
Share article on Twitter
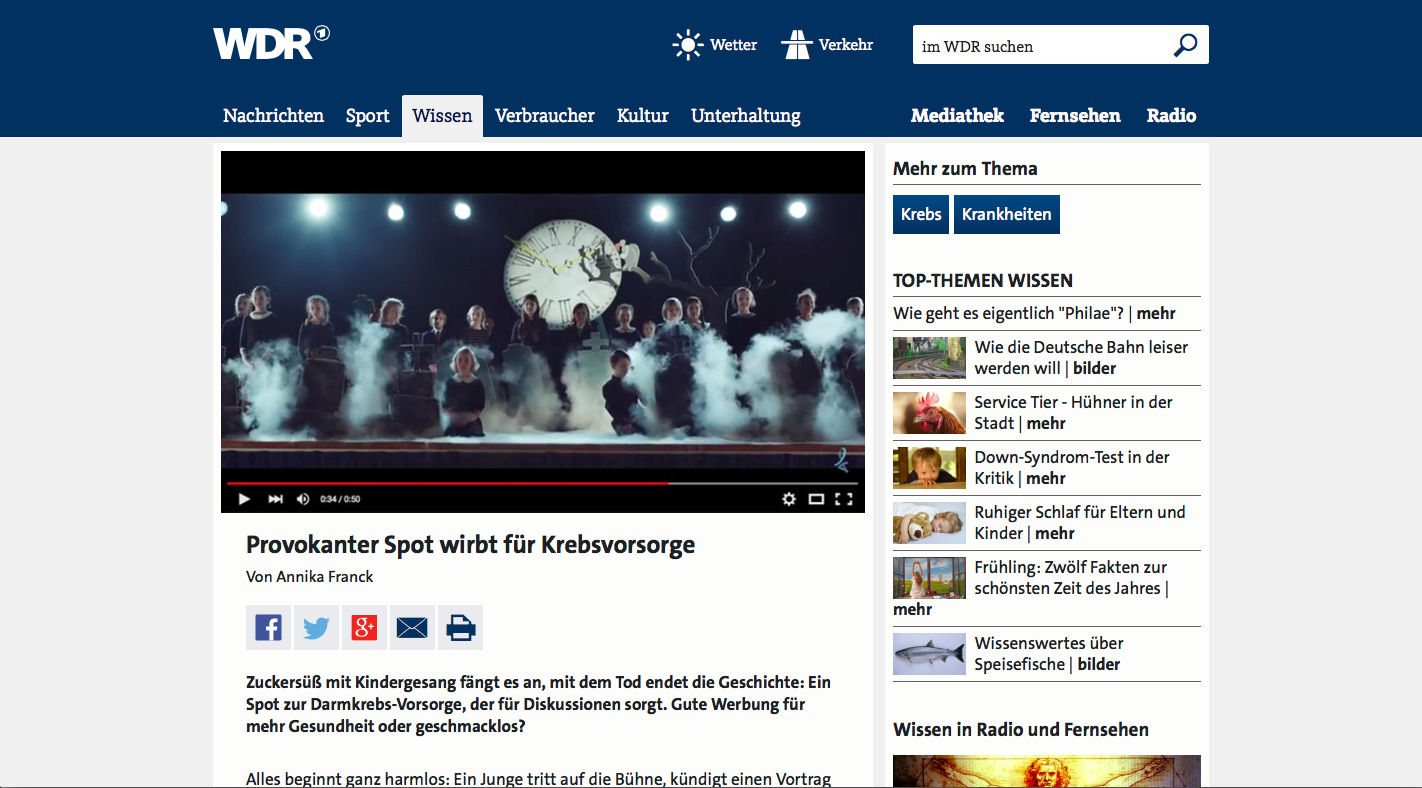316,628
